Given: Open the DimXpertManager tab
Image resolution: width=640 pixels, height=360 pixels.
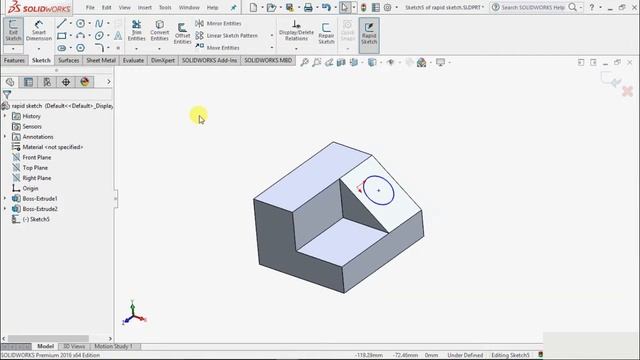Looking at the screenshot, I should pyautogui.click(x=66, y=82).
